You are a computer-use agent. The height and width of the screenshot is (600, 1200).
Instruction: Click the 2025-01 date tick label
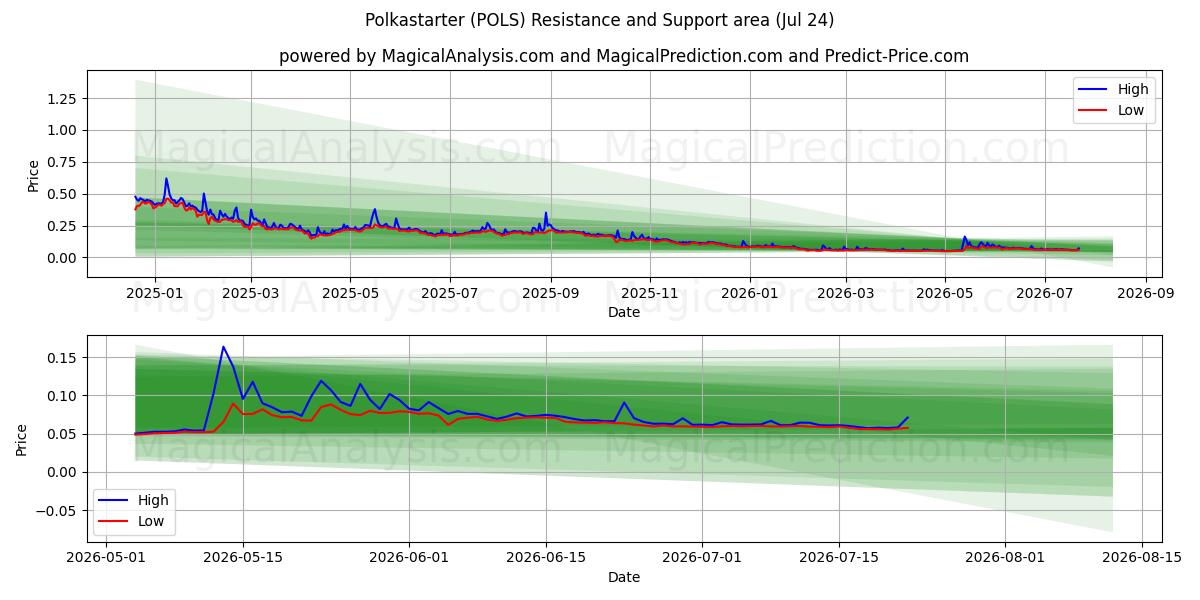point(154,294)
